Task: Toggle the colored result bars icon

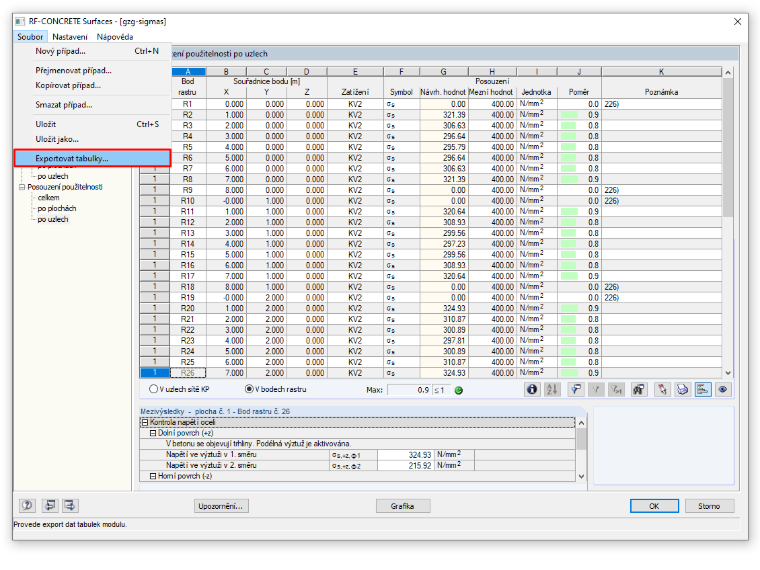Action: coord(702,389)
